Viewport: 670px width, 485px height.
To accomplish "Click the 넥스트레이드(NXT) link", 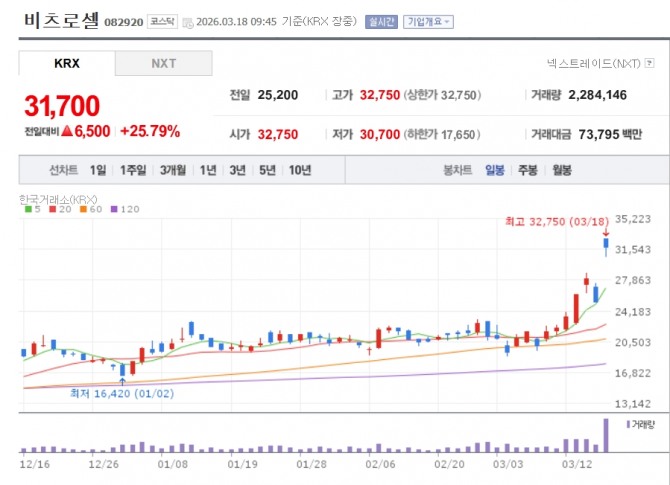I will pyautogui.click(x=594, y=63).
